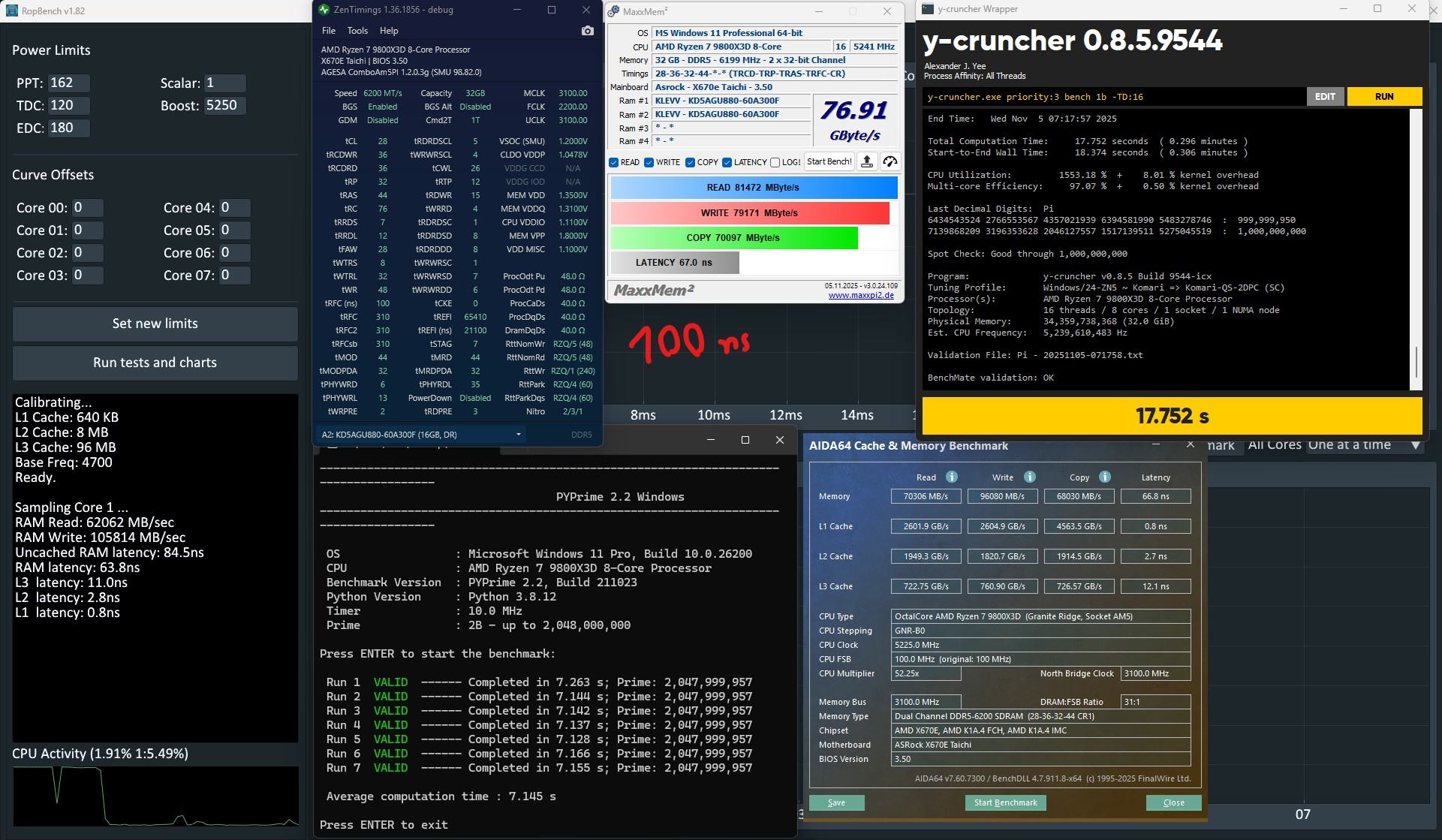
Task: Click MaxxMem app icon in title bar
Action: [x=614, y=11]
